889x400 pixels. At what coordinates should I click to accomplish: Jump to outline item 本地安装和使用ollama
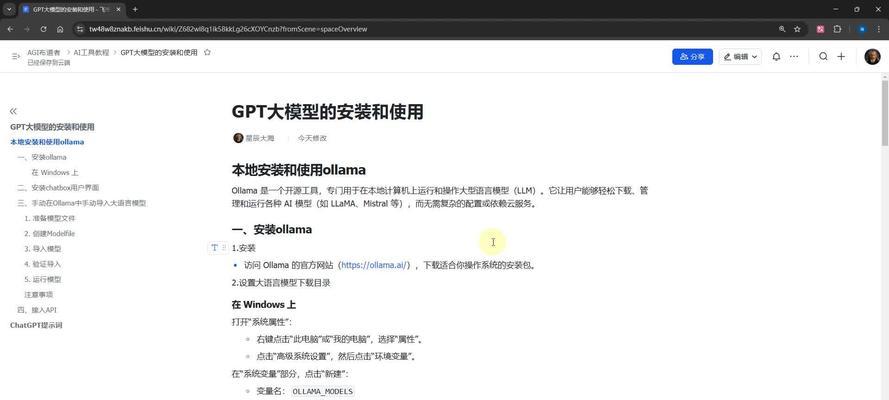click(x=47, y=142)
